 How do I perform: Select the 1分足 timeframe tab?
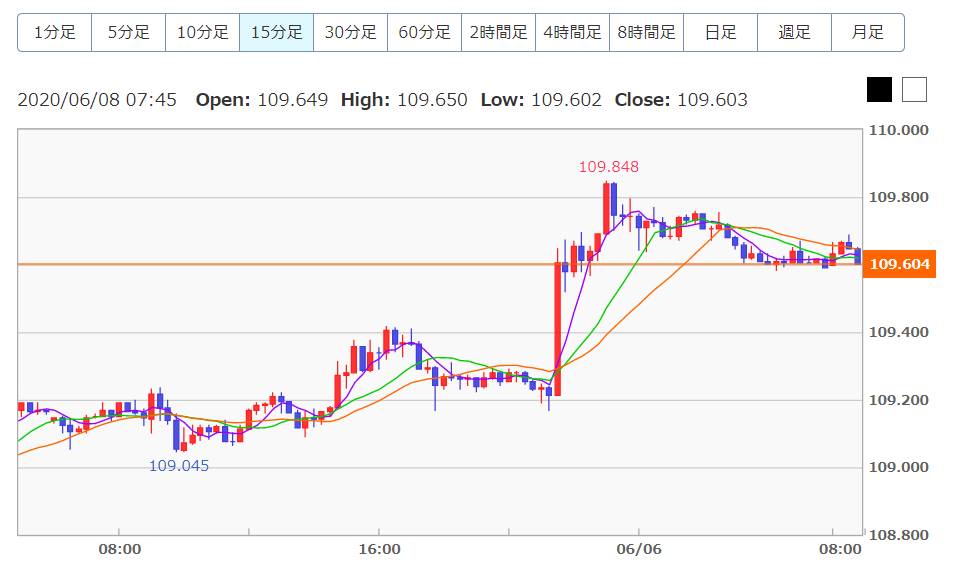click(x=55, y=32)
